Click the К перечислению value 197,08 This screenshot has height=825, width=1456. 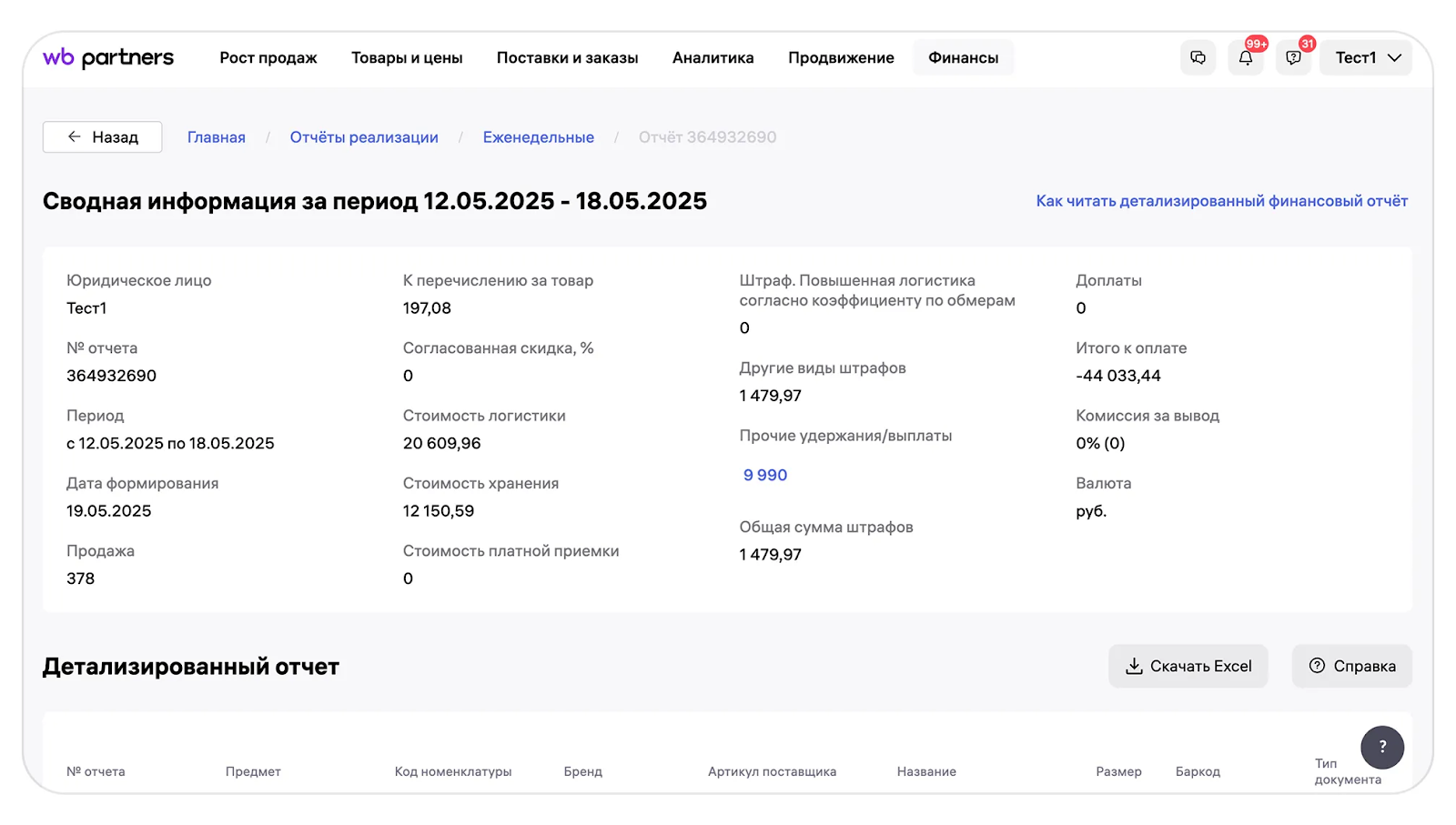pos(427,308)
